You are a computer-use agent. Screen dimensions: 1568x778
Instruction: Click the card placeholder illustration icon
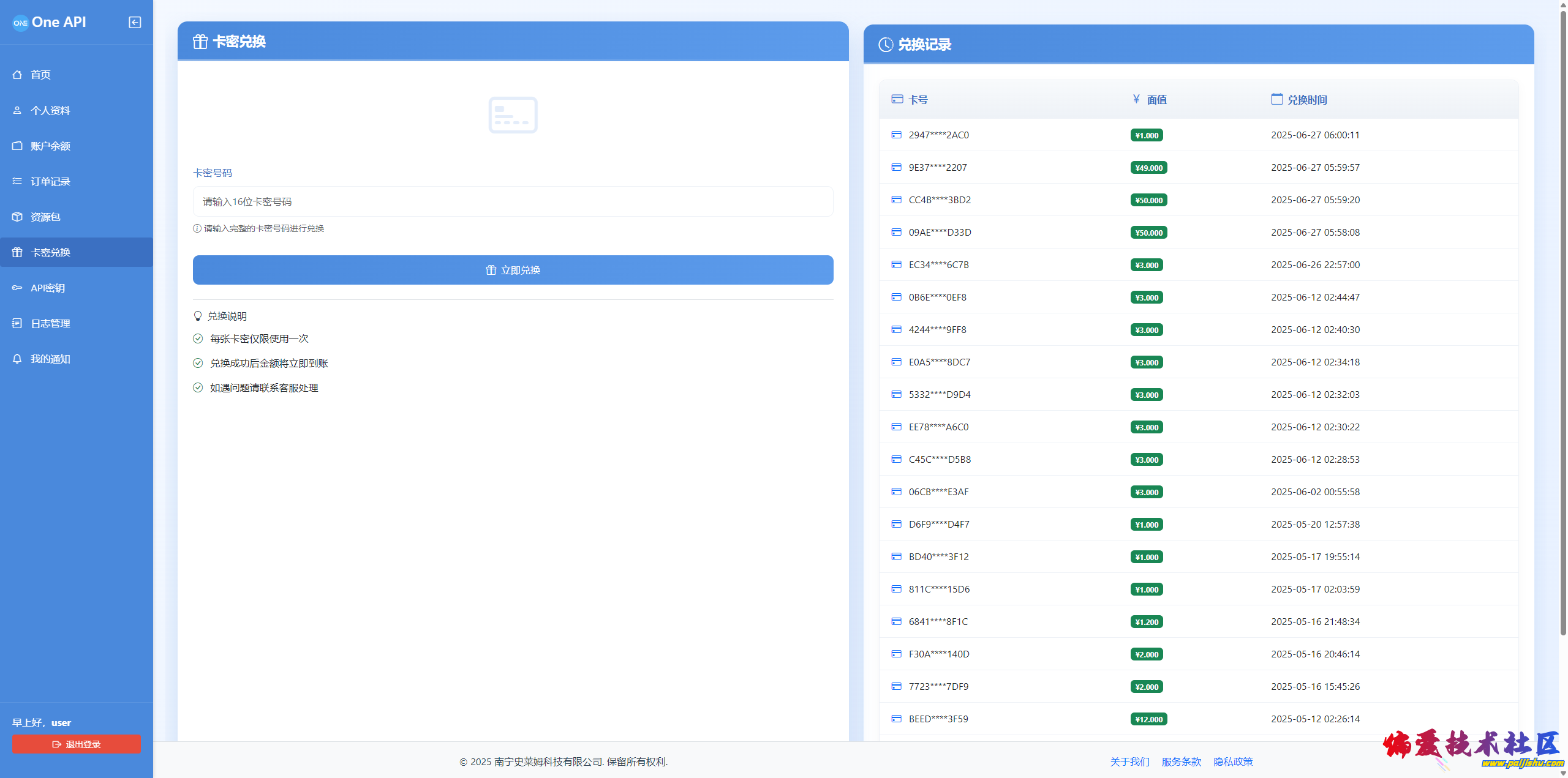513,115
